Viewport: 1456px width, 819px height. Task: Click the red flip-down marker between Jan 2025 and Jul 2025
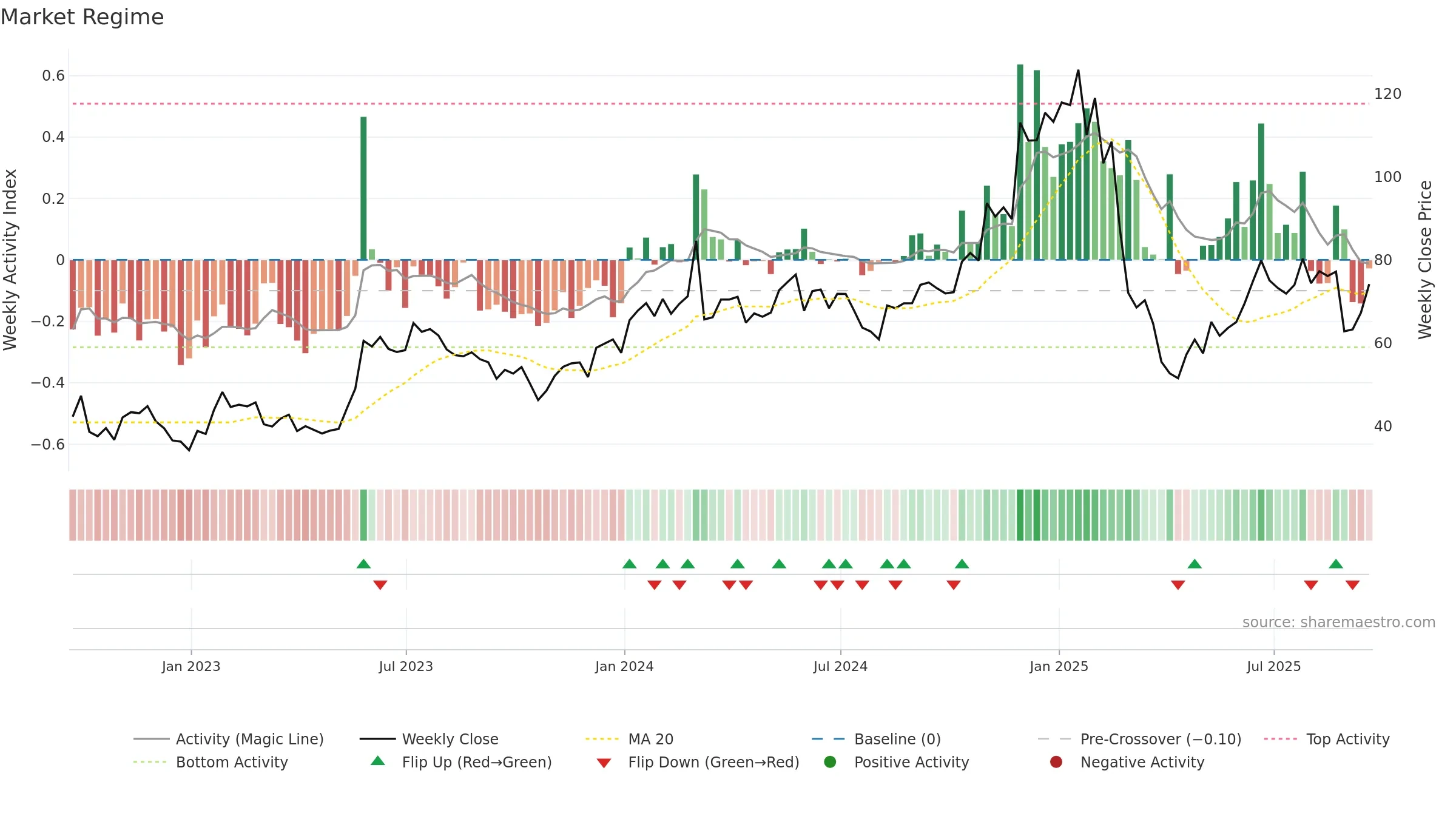1178,585
